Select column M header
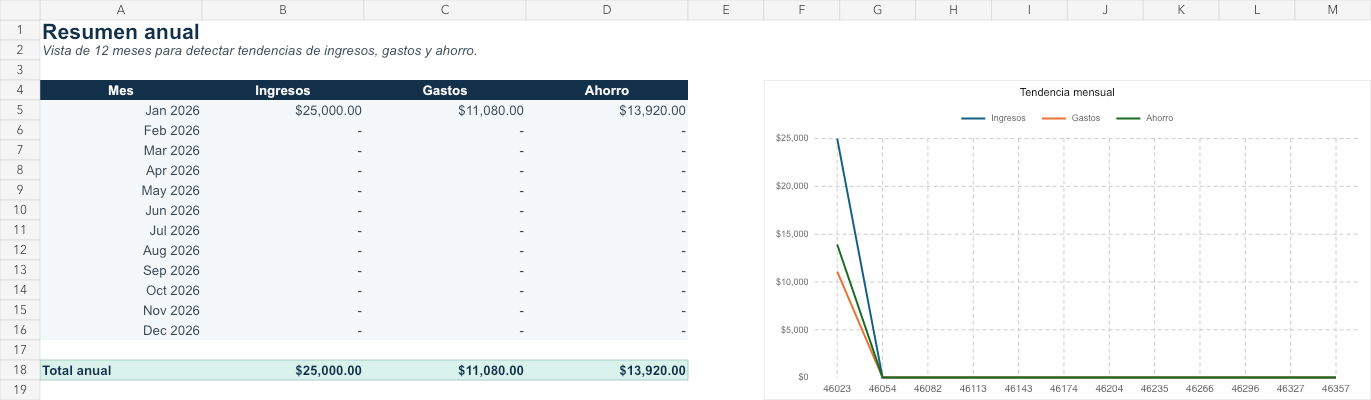Viewport: 1371px width, 400px height. [x=1332, y=10]
